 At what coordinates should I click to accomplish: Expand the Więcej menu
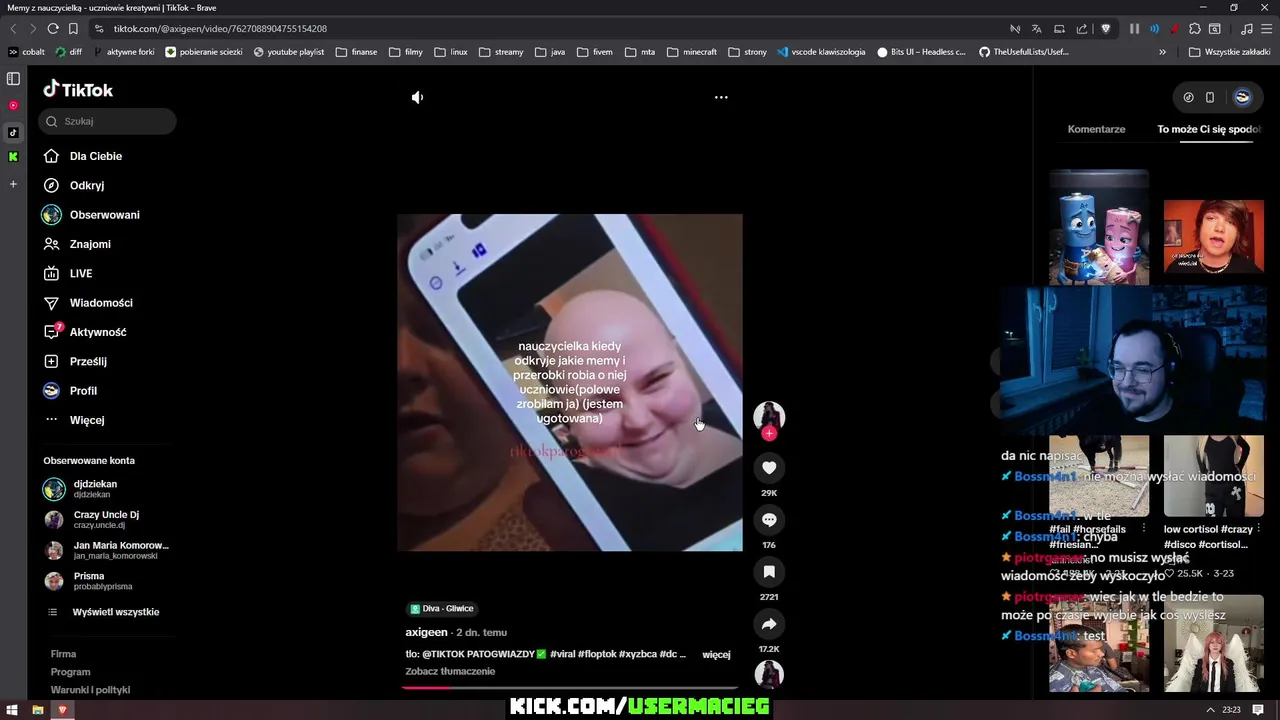click(x=87, y=420)
